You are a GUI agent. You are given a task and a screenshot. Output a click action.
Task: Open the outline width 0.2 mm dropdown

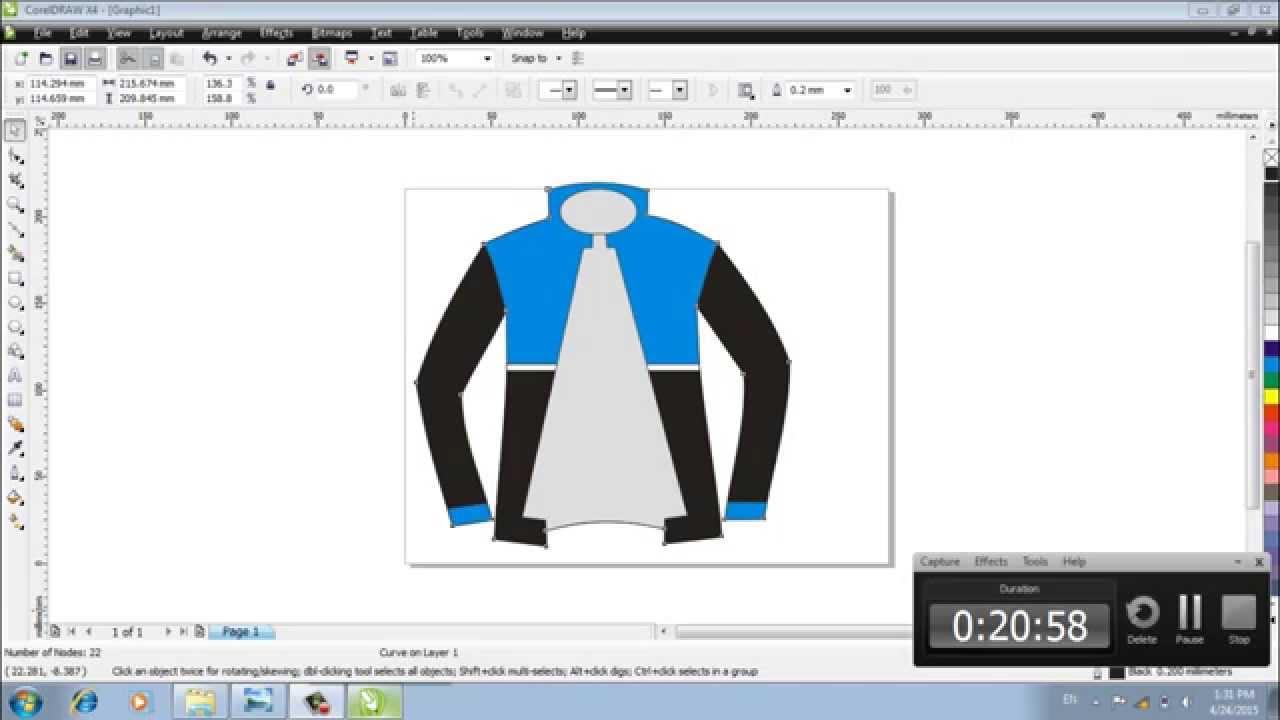pyautogui.click(x=847, y=90)
